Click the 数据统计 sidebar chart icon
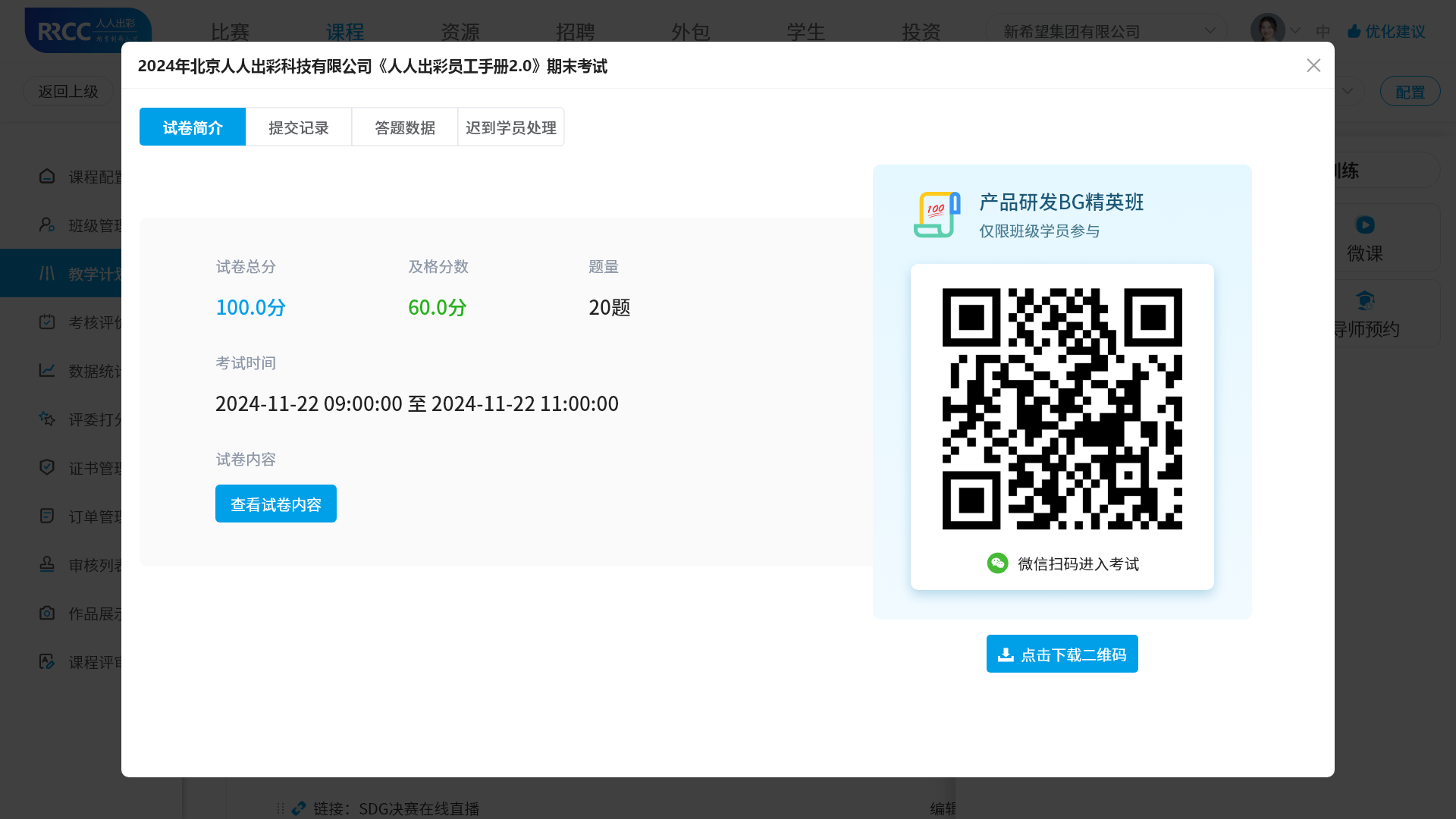Image resolution: width=1456 pixels, height=819 pixels. click(47, 370)
